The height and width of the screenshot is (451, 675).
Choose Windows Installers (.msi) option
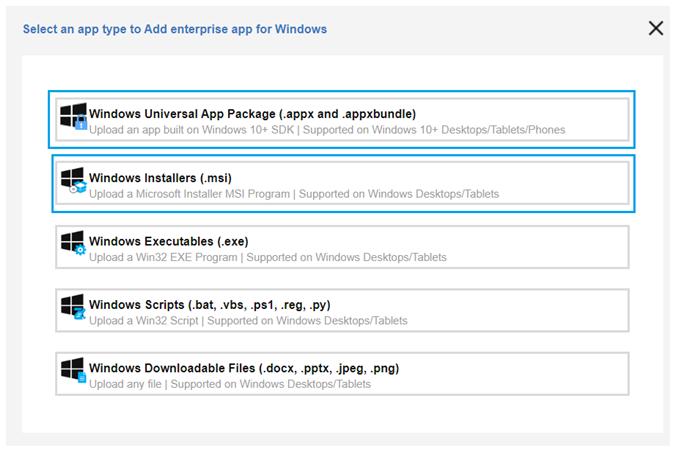(342, 183)
